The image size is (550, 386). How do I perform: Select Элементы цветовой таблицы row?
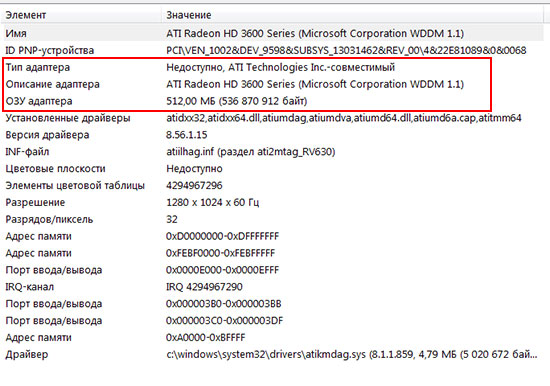point(75,186)
